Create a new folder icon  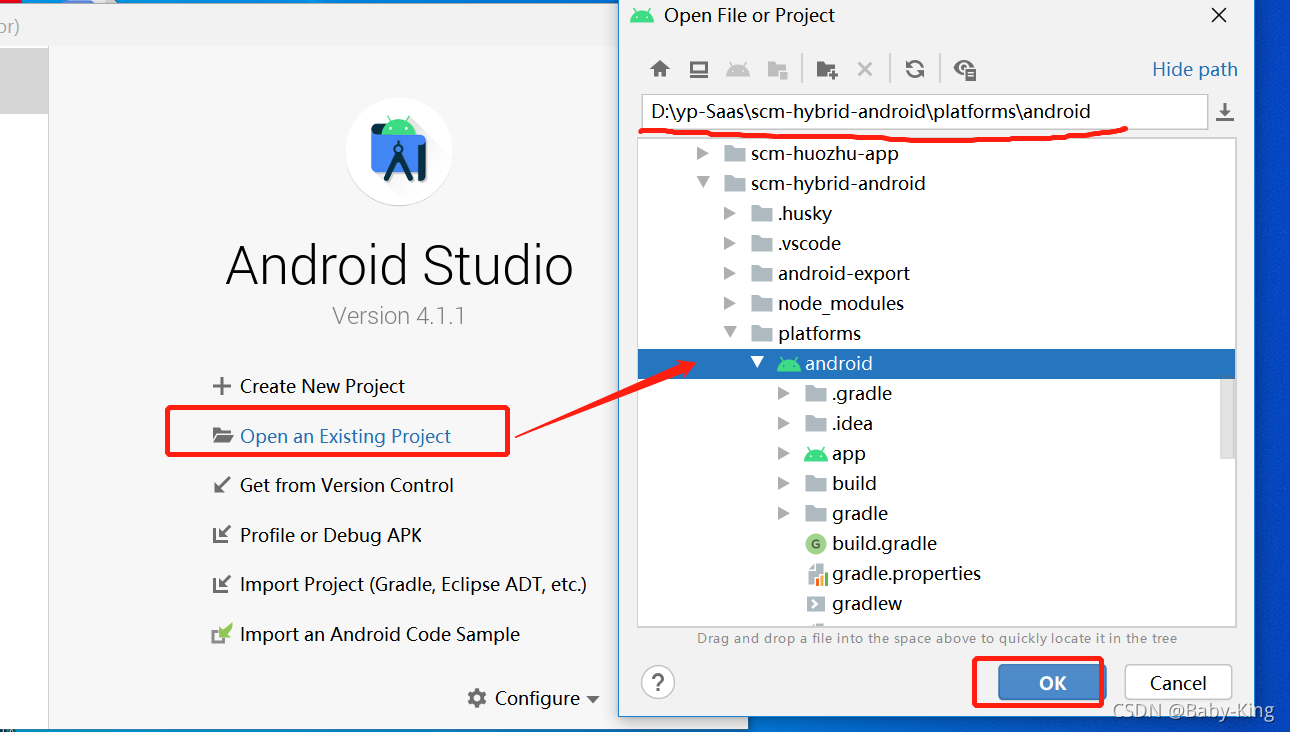[x=826, y=69]
